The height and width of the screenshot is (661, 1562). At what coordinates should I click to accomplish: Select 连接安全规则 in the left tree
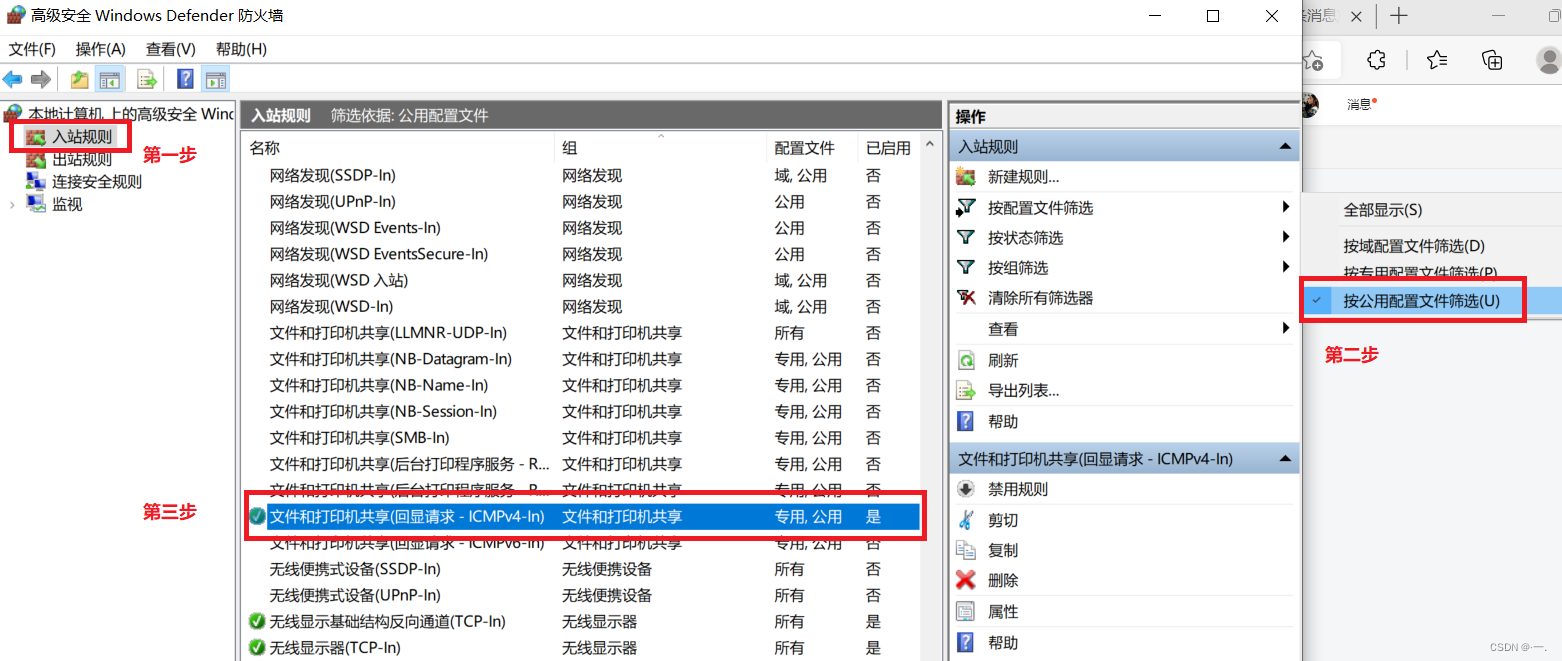(97, 182)
